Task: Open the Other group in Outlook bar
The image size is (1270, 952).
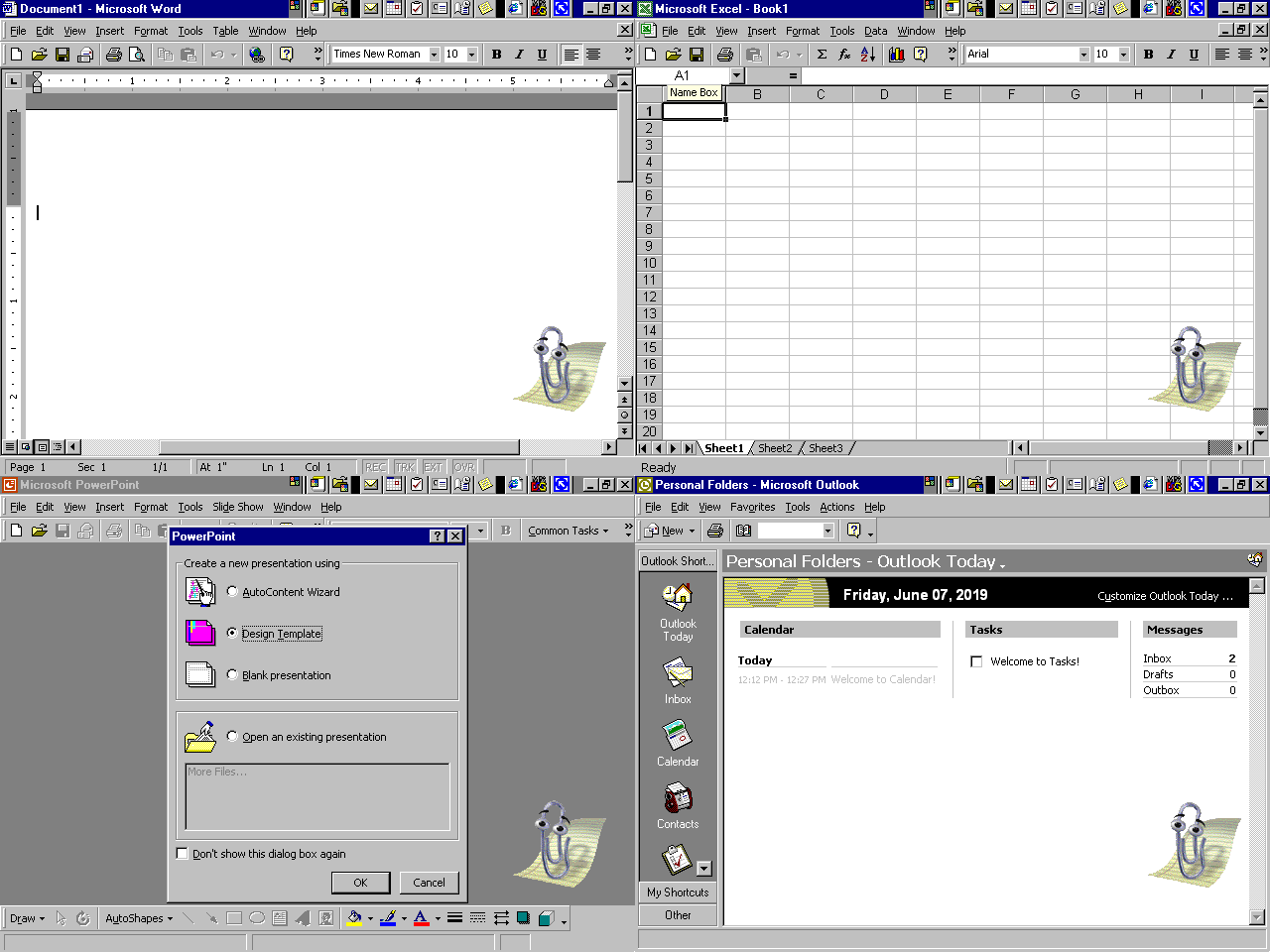Action: click(x=678, y=915)
